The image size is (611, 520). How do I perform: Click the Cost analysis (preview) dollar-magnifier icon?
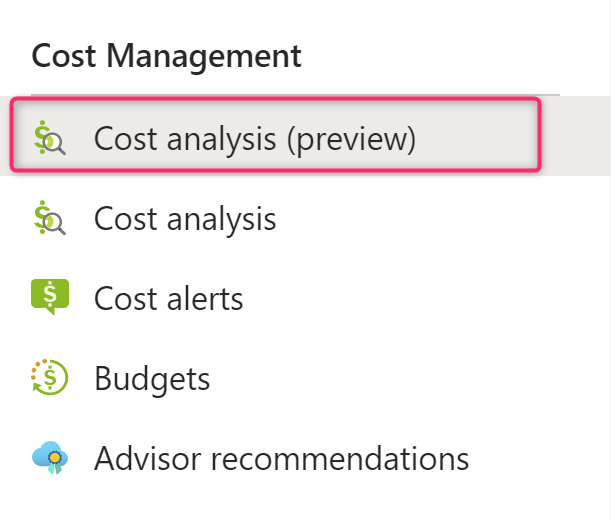(49, 139)
